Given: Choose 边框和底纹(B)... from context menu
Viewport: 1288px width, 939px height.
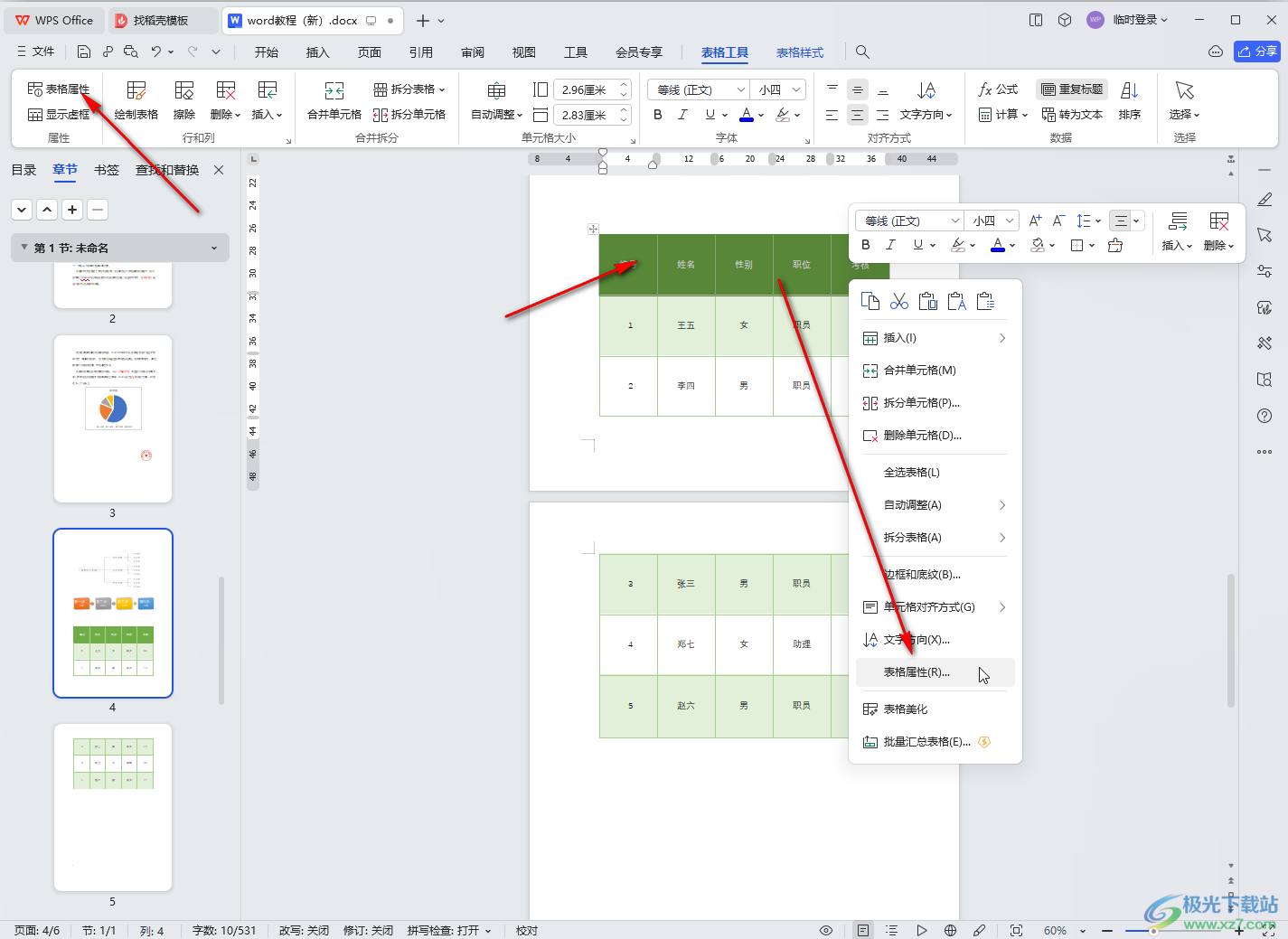Looking at the screenshot, I should 935,575.
